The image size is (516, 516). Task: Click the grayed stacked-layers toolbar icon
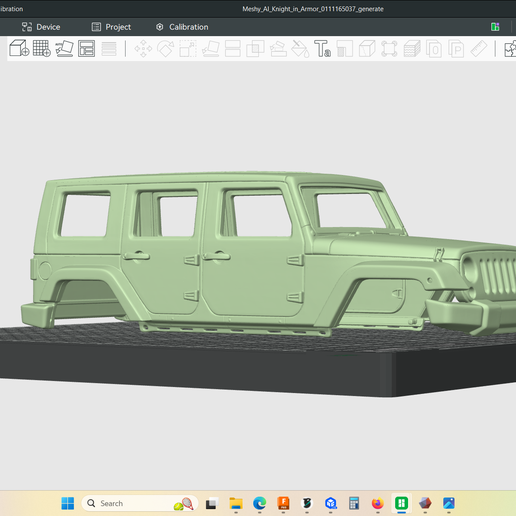(x=412, y=49)
